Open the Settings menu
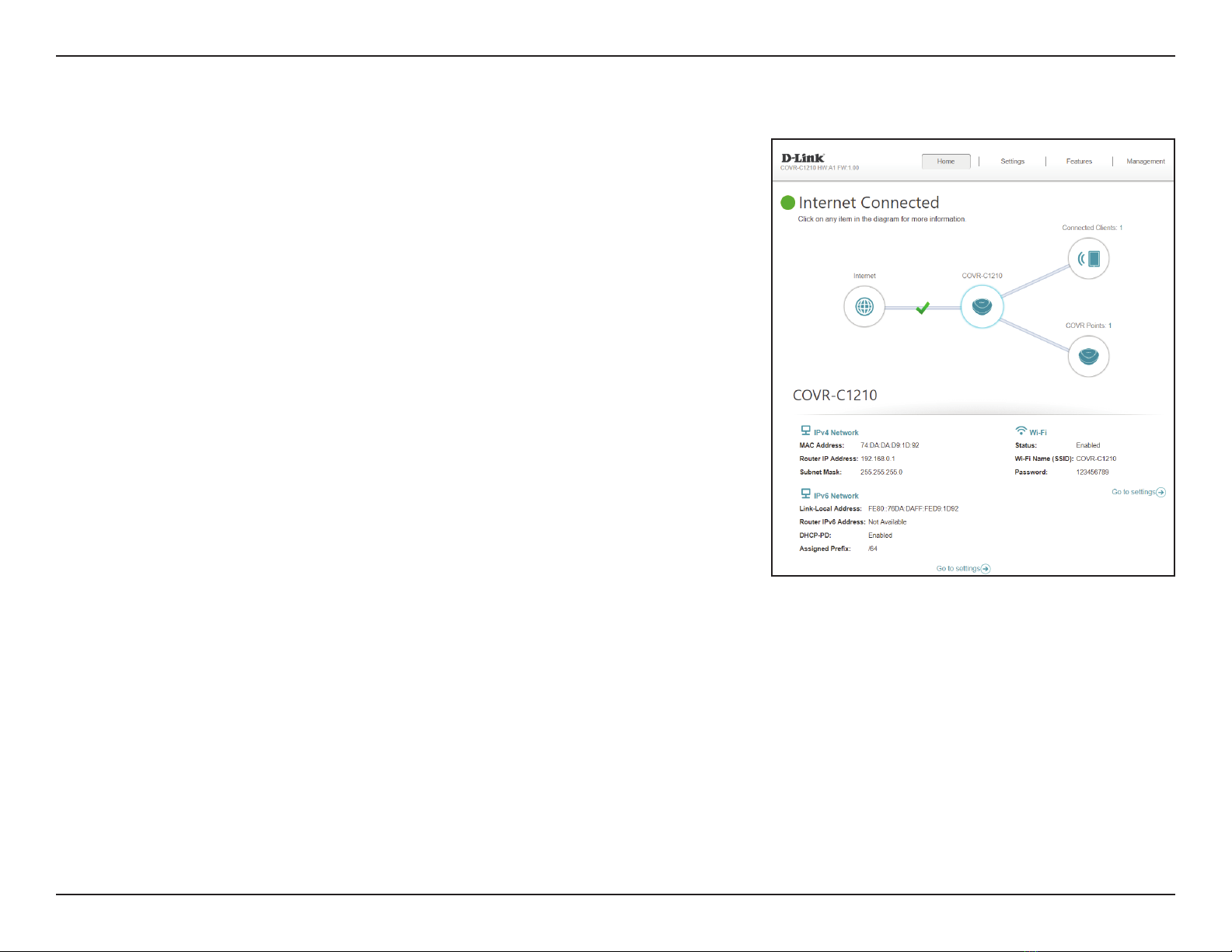The width and height of the screenshot is (1232, 952). pos(1013,162)
